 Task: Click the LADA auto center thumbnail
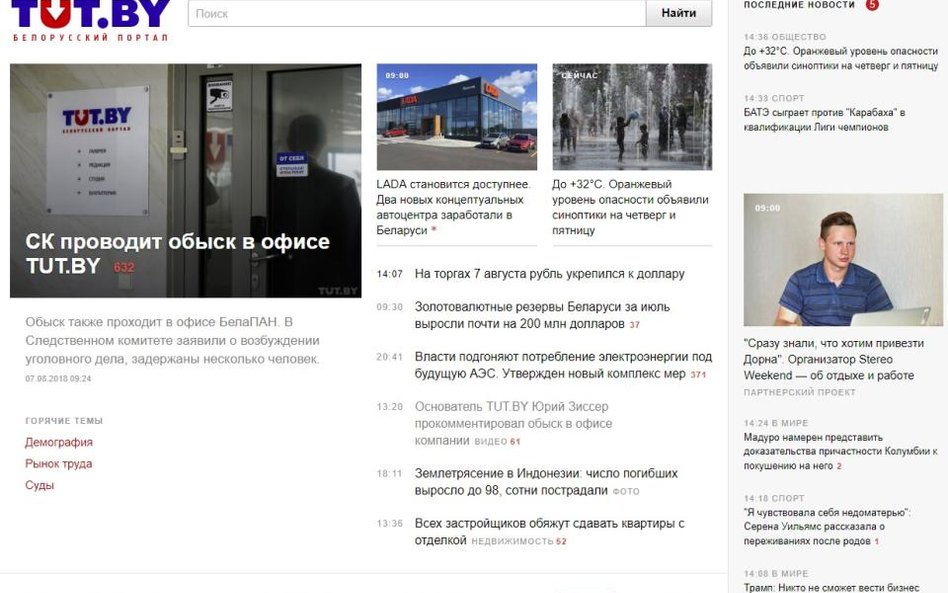[x=456, y=117]
